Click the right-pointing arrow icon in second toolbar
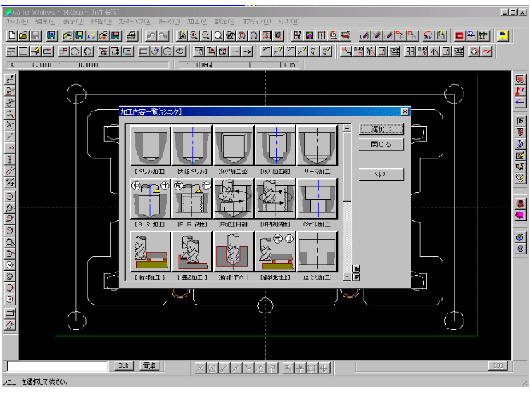This screenshot has width=531, height=394. [x=248, y=51]
